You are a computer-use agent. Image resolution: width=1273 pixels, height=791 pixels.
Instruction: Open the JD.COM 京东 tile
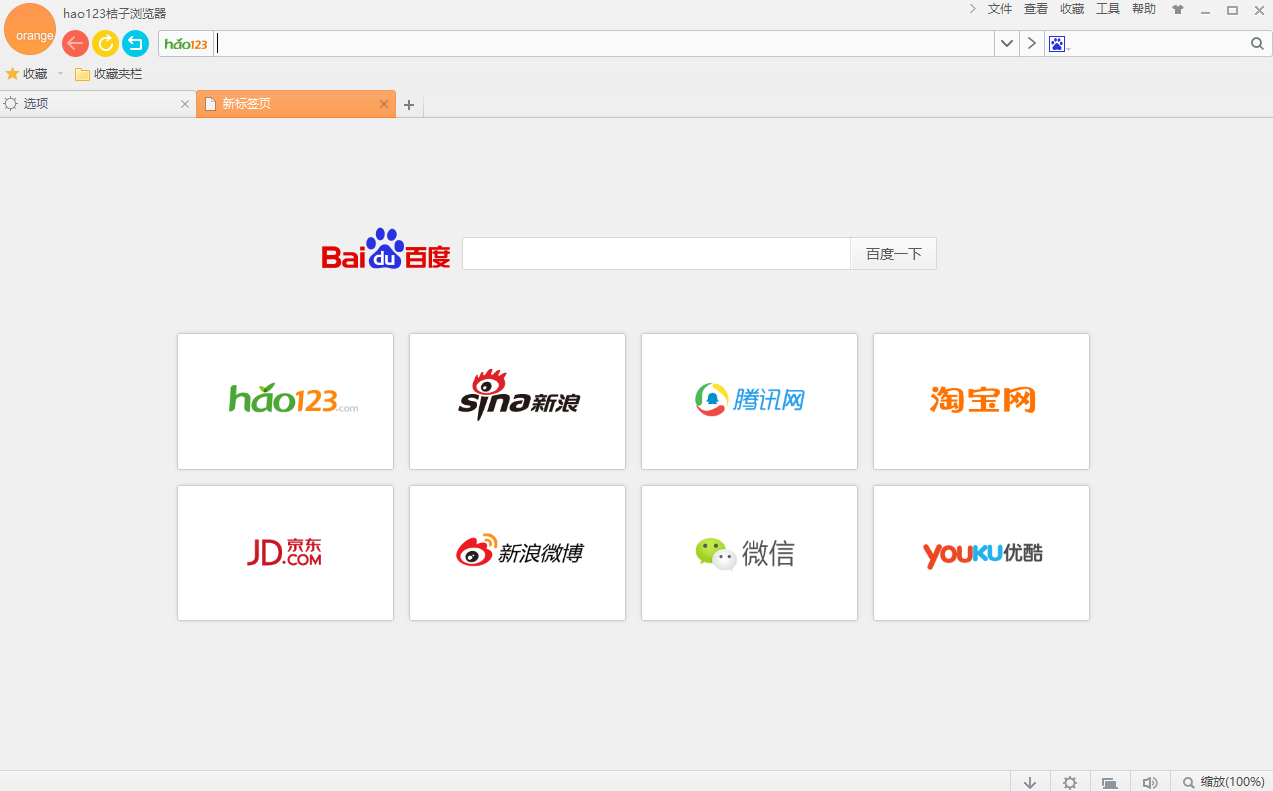285,553
